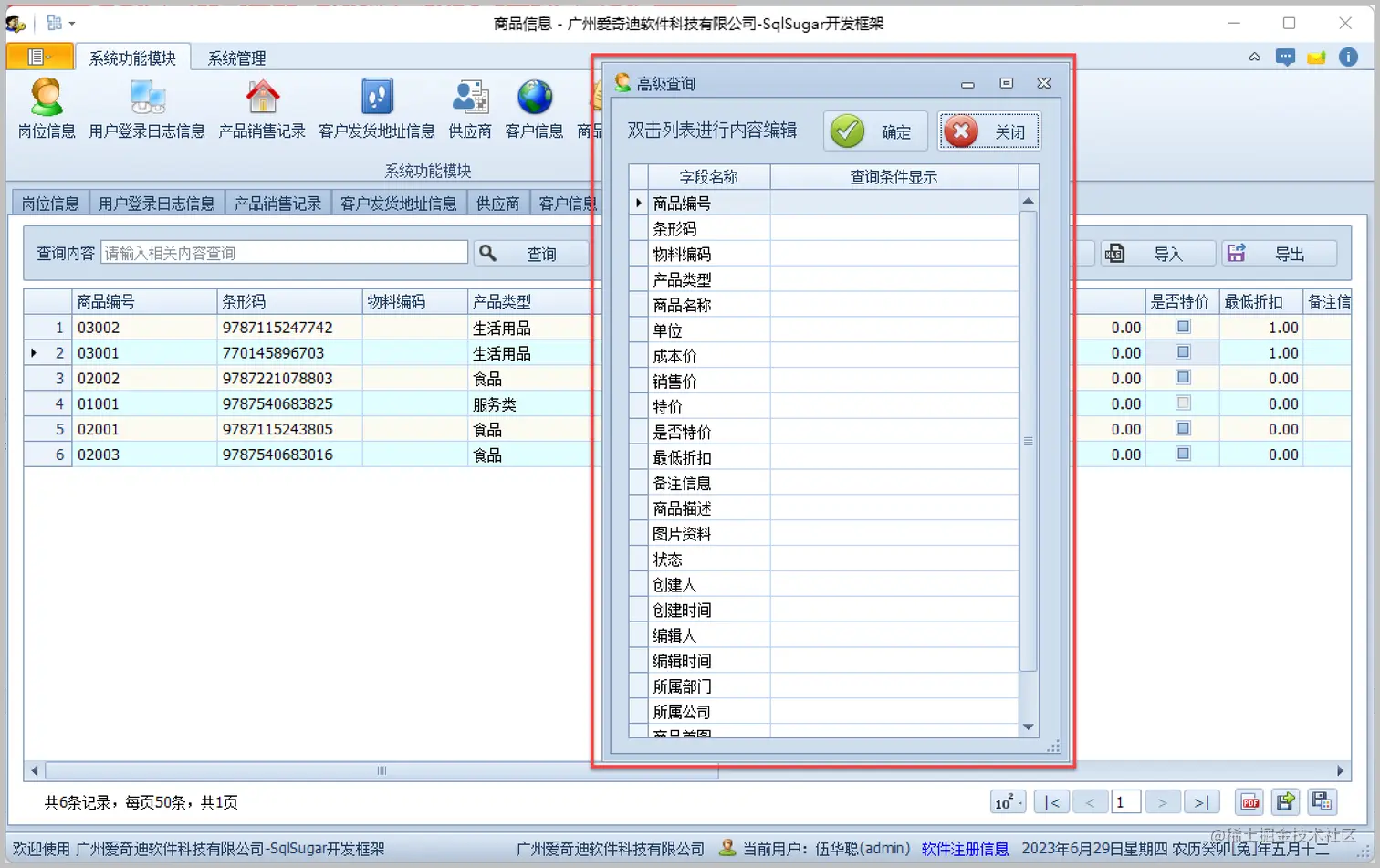This screenshot has height=868, width=1380.
Task: Open the 软件注册信息 link in status bar
Action: (965, 848)
